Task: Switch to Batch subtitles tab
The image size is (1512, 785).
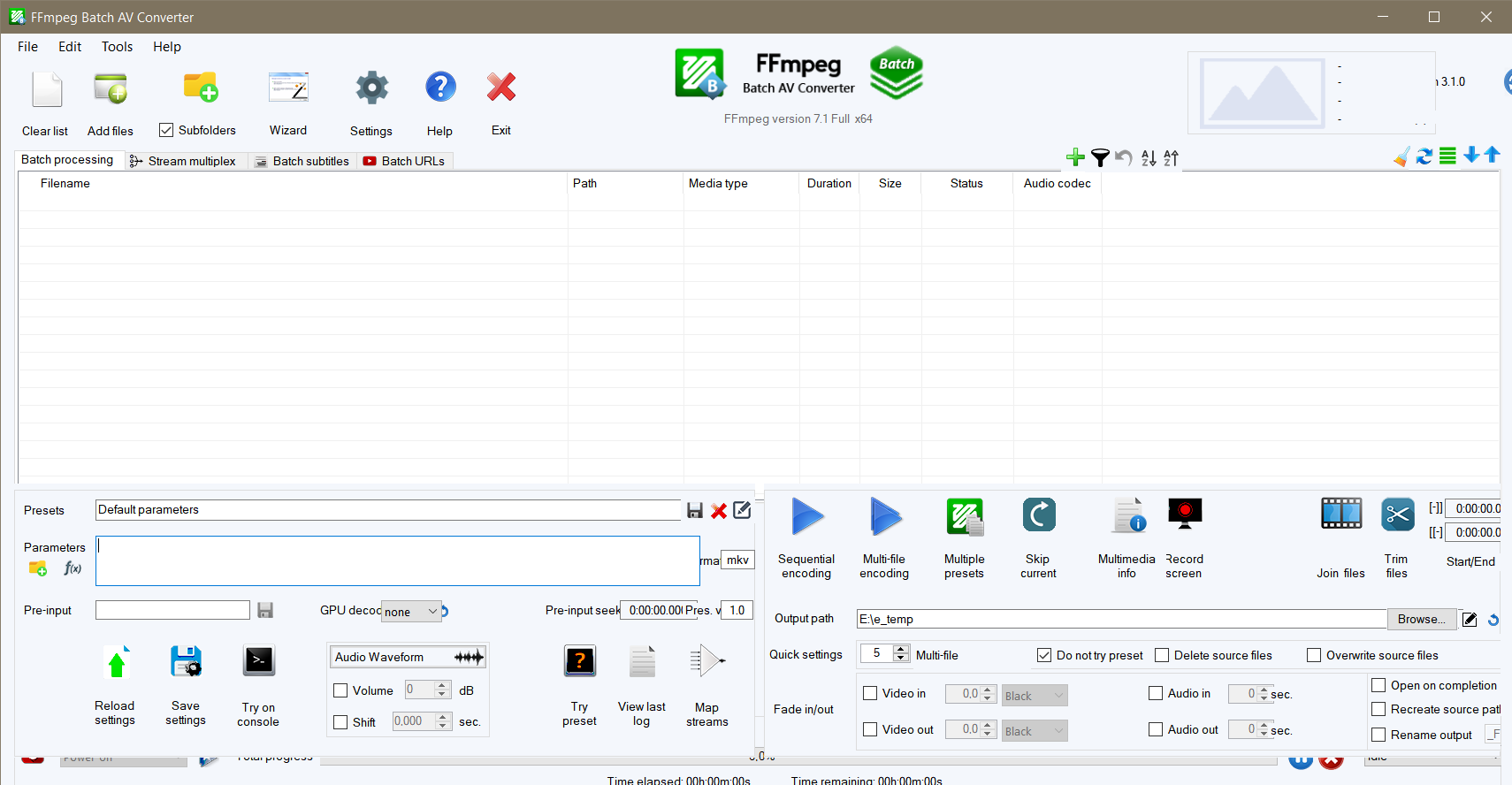Action: point(302,161)
